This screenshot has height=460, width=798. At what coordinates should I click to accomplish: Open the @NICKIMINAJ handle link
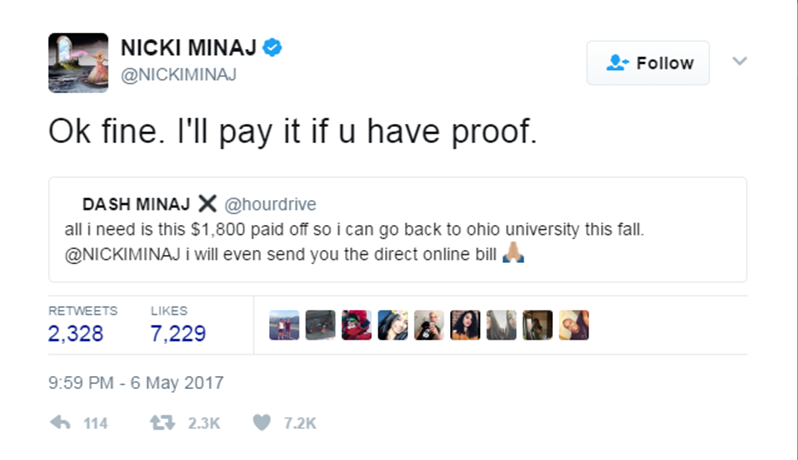tap(179, 75)
